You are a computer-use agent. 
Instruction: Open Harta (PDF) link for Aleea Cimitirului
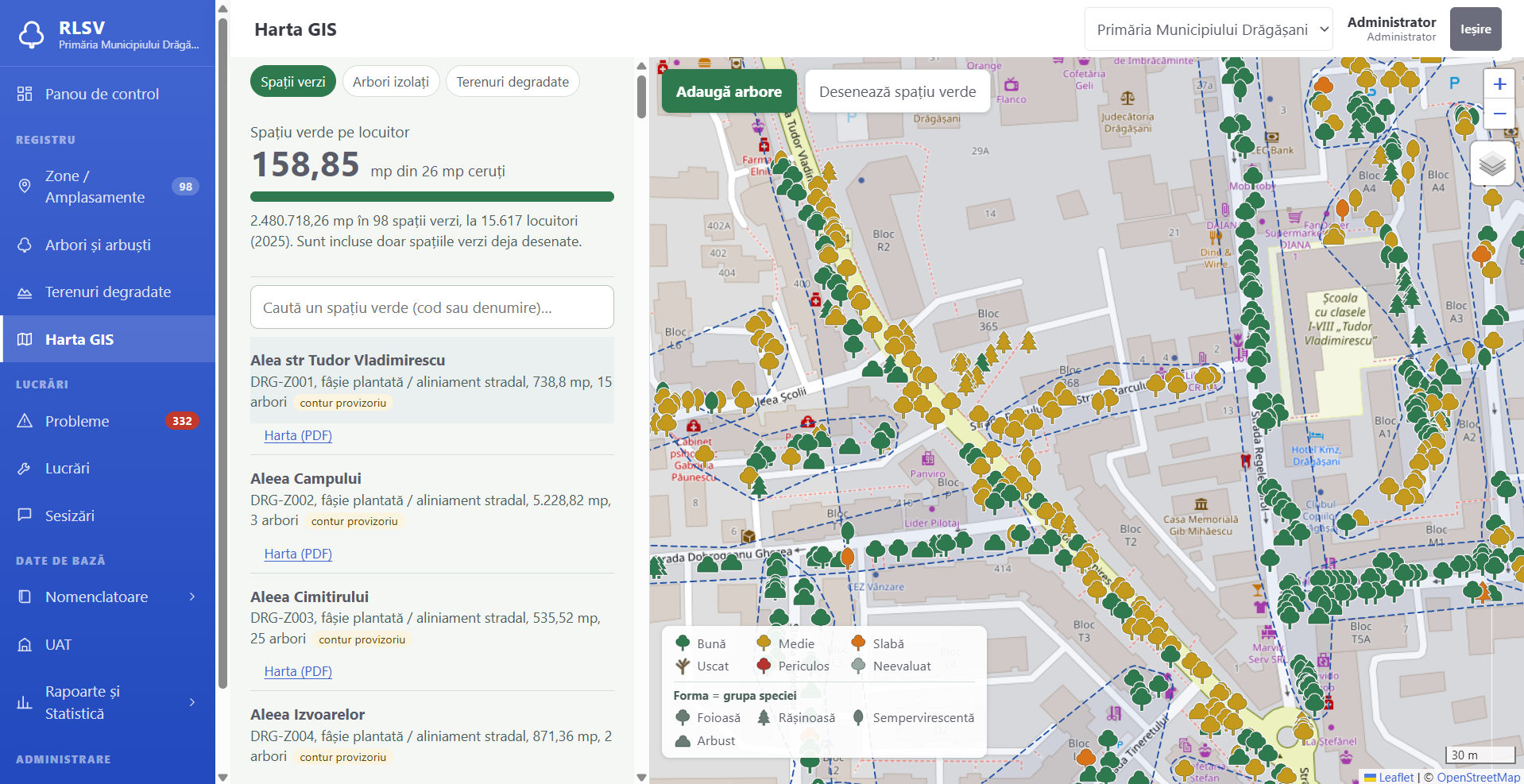point(298,671)
